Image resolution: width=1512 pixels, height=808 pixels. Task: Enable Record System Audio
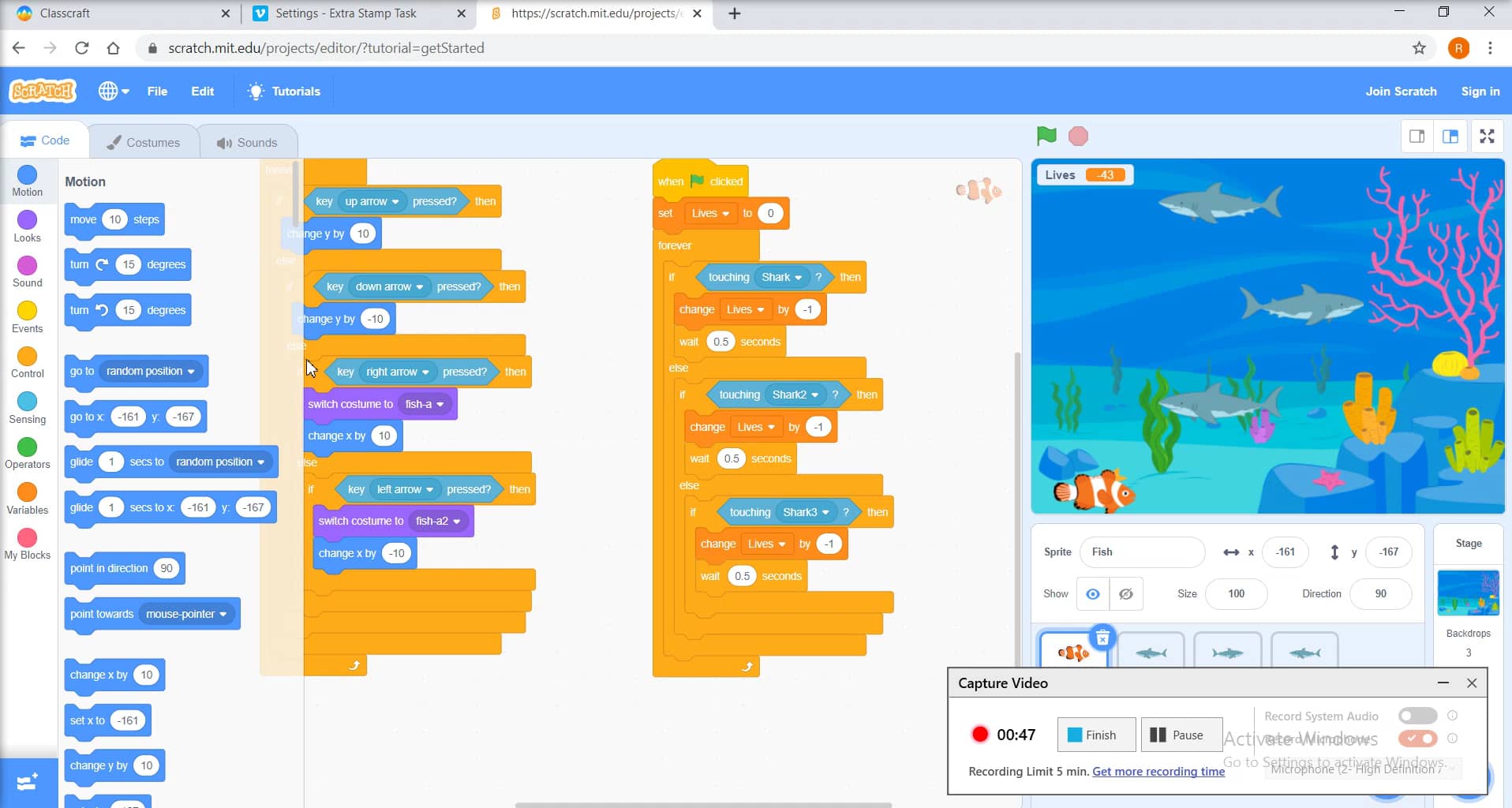tap(1417, 715)
